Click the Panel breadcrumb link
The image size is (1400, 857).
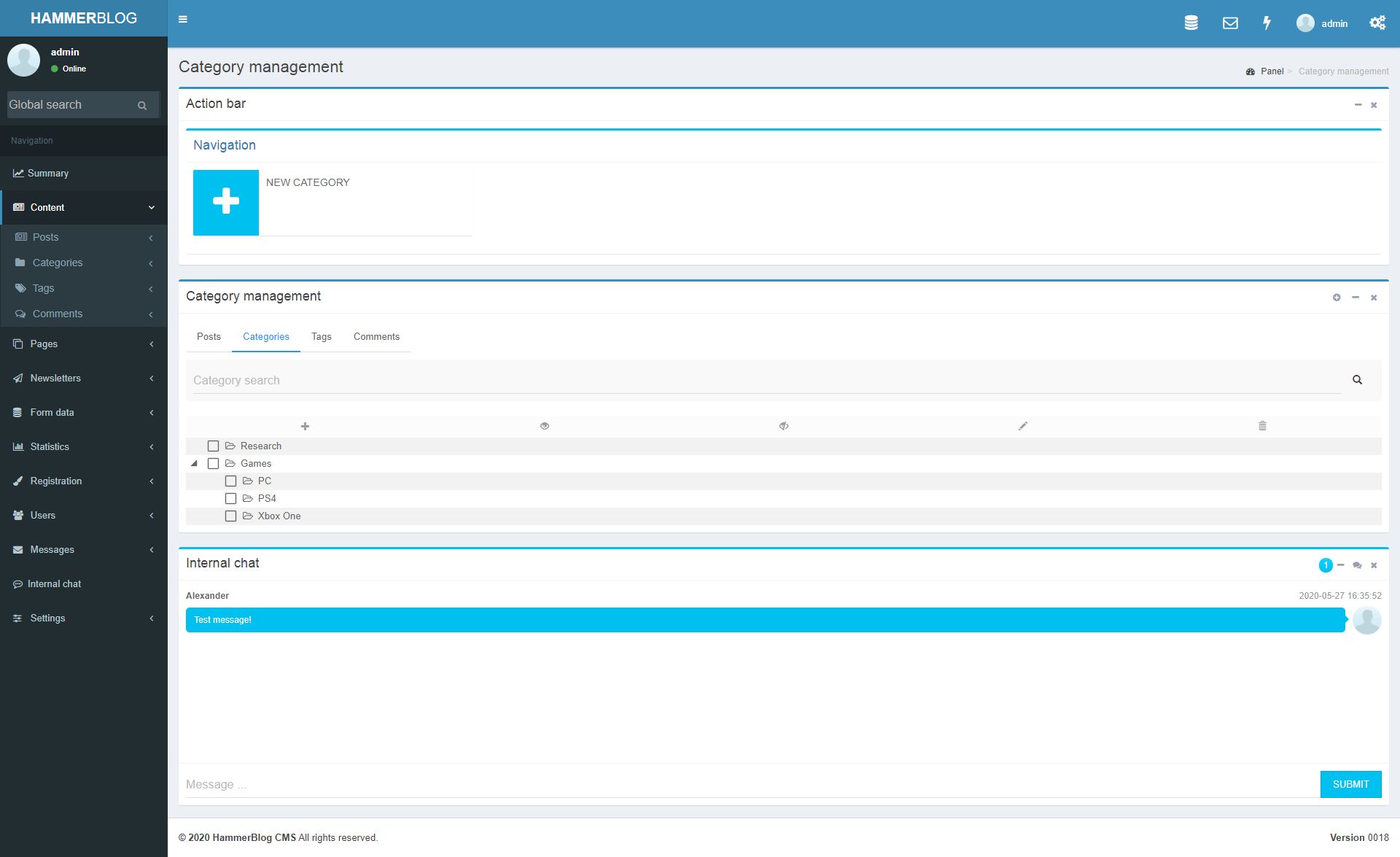point(1272,71)
